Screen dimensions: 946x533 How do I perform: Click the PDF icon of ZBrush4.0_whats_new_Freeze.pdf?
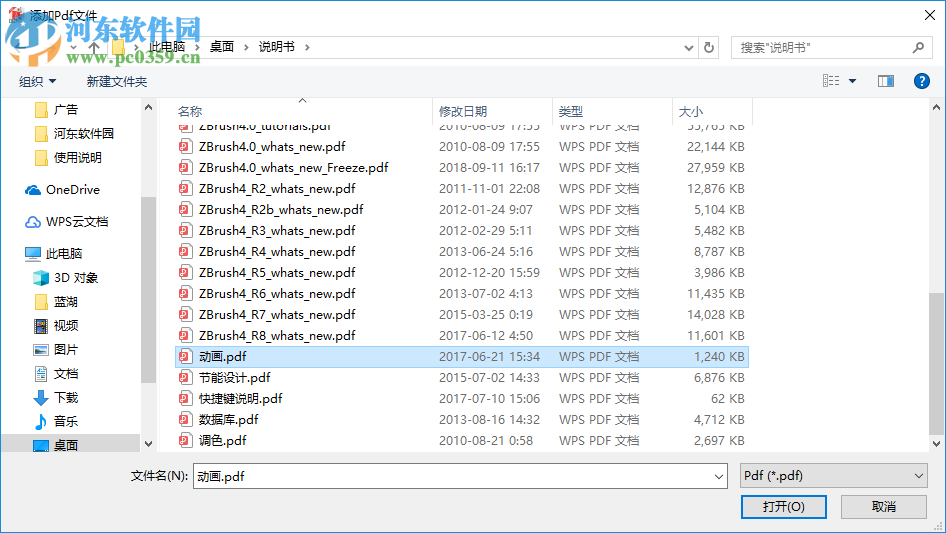pos(185,168)
